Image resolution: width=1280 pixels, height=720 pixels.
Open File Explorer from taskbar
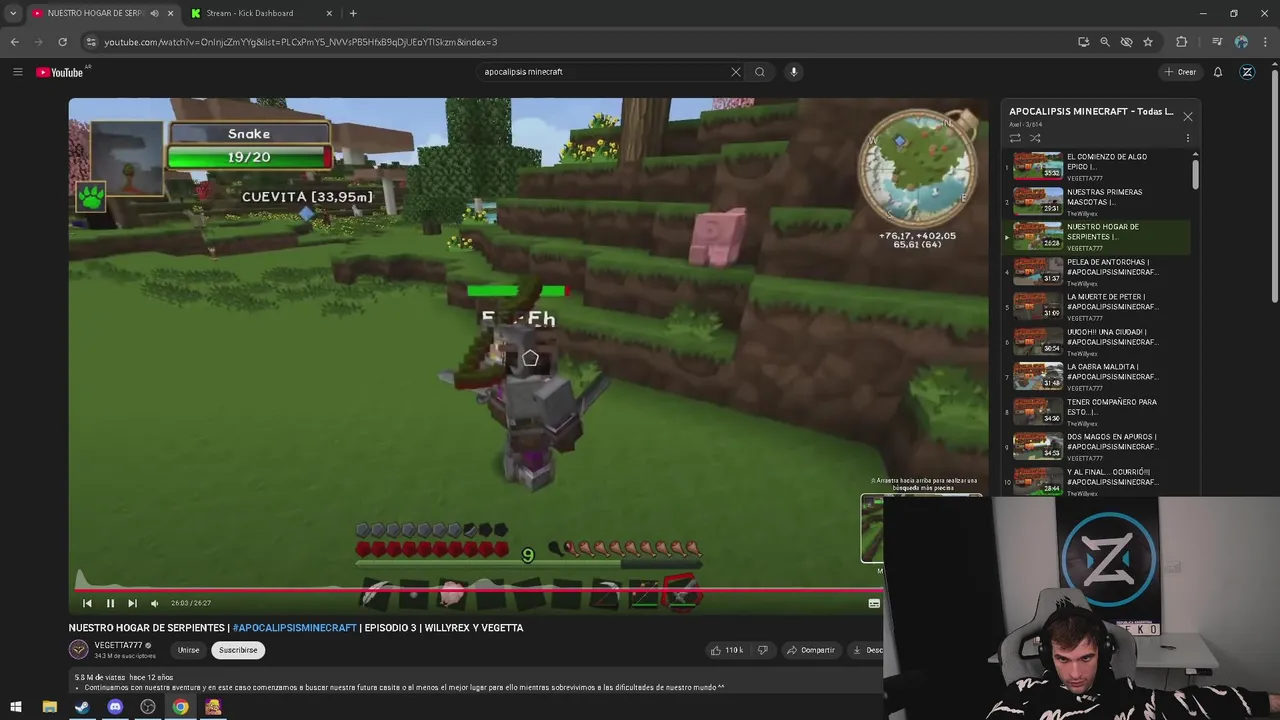click(50, 707)
